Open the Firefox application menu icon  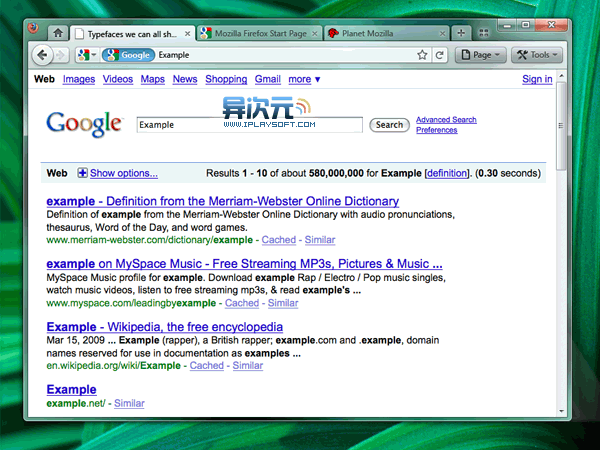(x=33, y=28)
